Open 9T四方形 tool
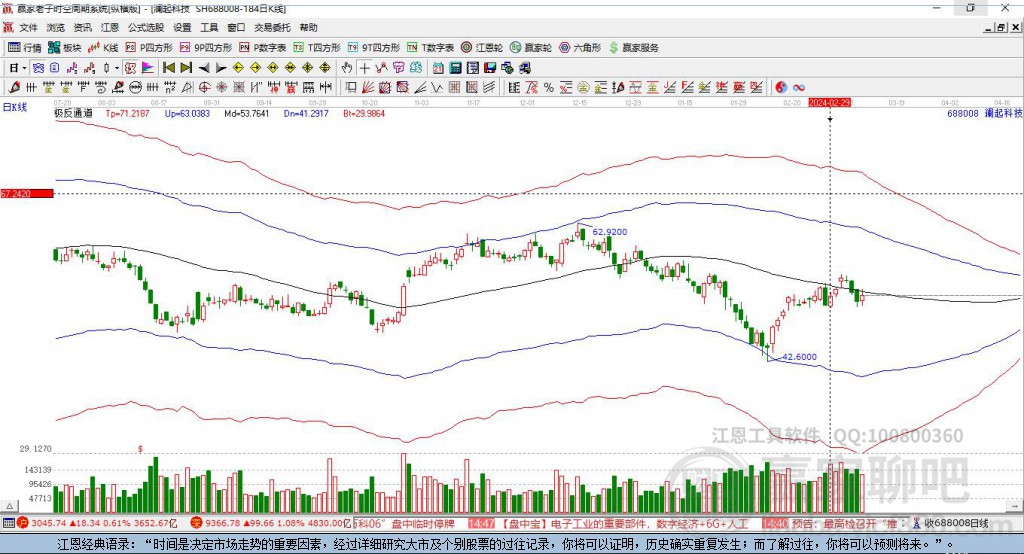This screenshot has width=1024, height=554. 374,48
